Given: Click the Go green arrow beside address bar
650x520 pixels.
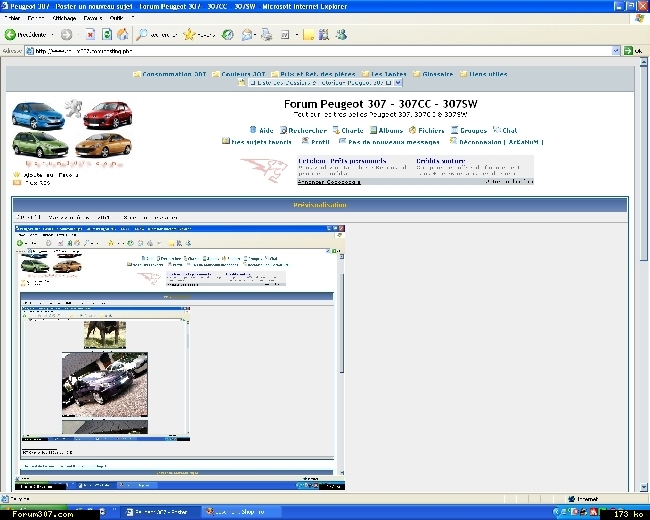Looking at the screenshot, I should (628, 51).
